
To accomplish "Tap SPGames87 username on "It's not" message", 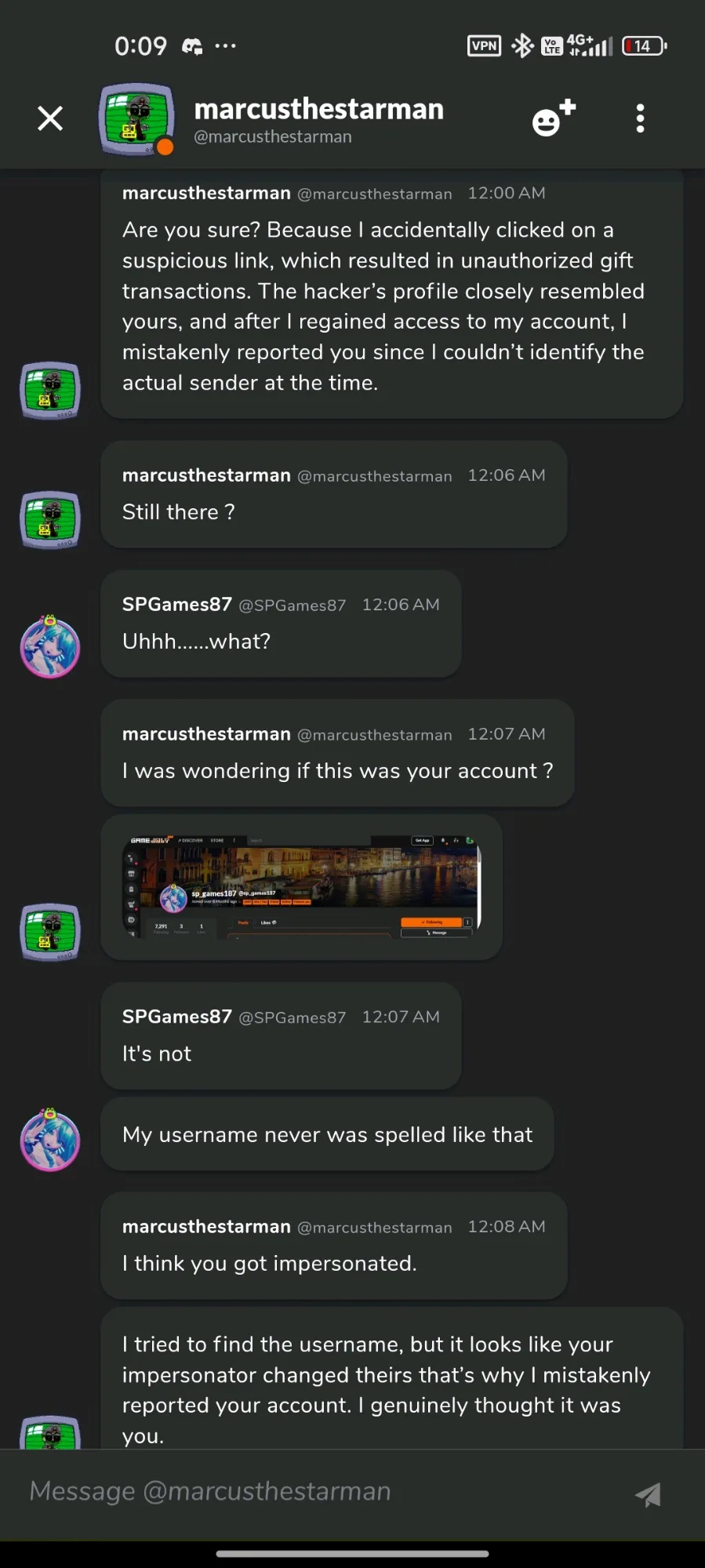I will pyautogui.click(x=177, y=1017).
